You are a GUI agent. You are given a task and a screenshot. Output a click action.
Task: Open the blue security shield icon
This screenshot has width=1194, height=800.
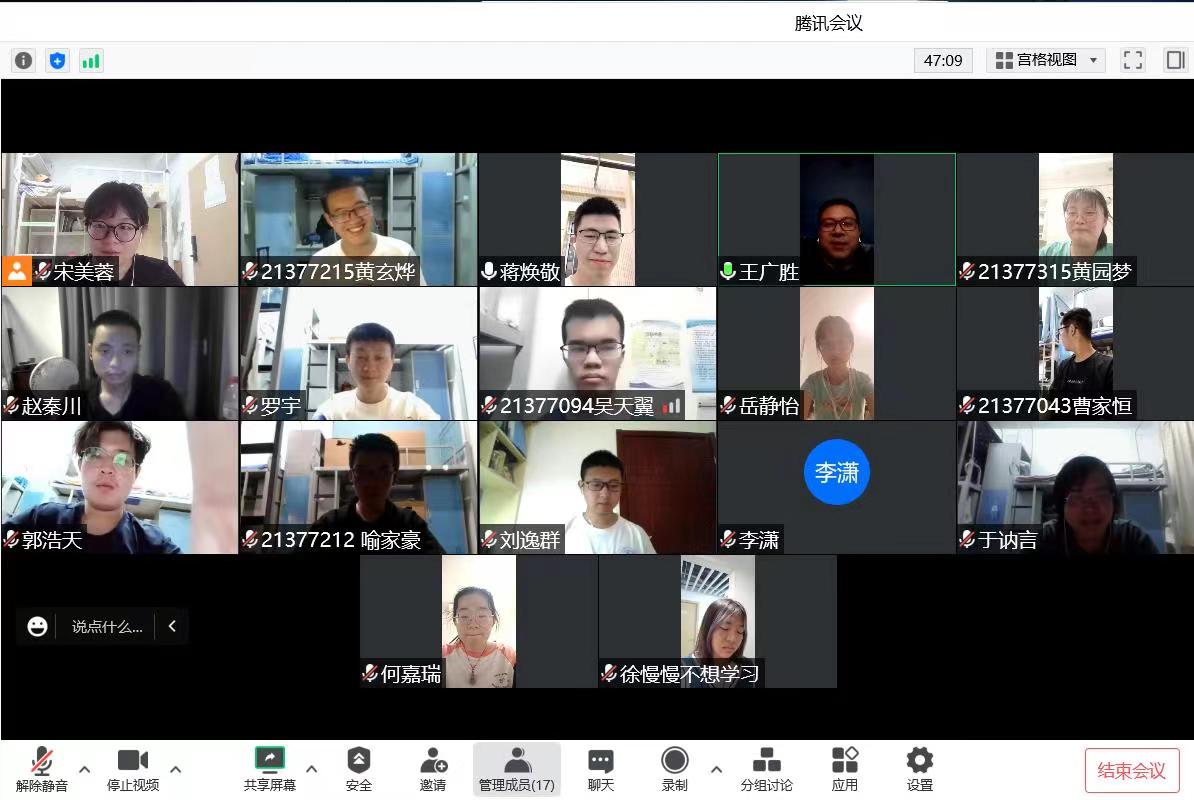pos(57,61)
